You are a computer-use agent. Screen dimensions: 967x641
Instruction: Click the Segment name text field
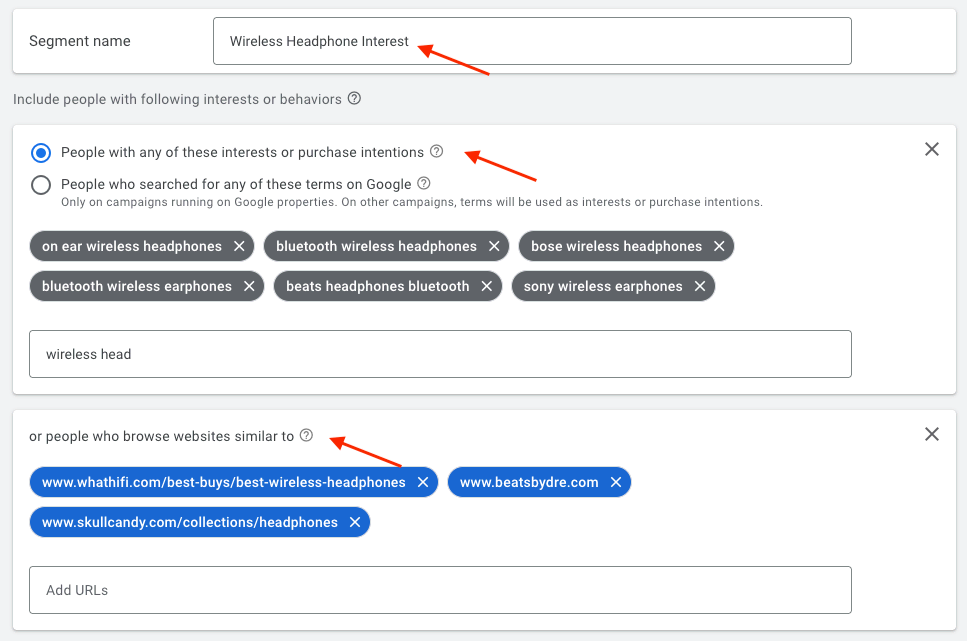click(x=532, y=41)
